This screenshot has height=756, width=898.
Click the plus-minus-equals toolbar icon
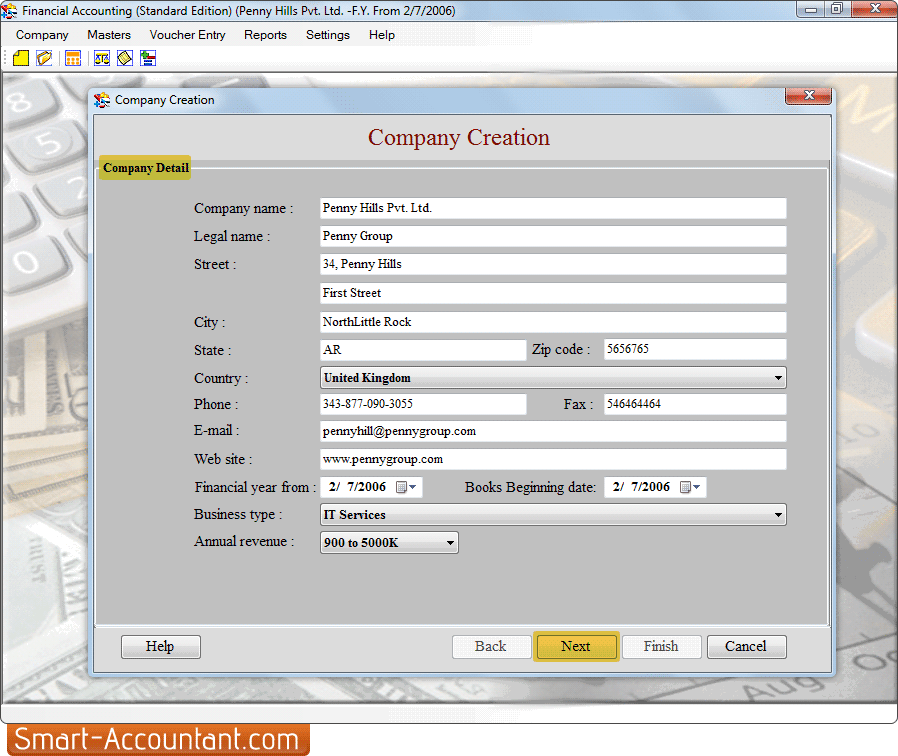148,58
